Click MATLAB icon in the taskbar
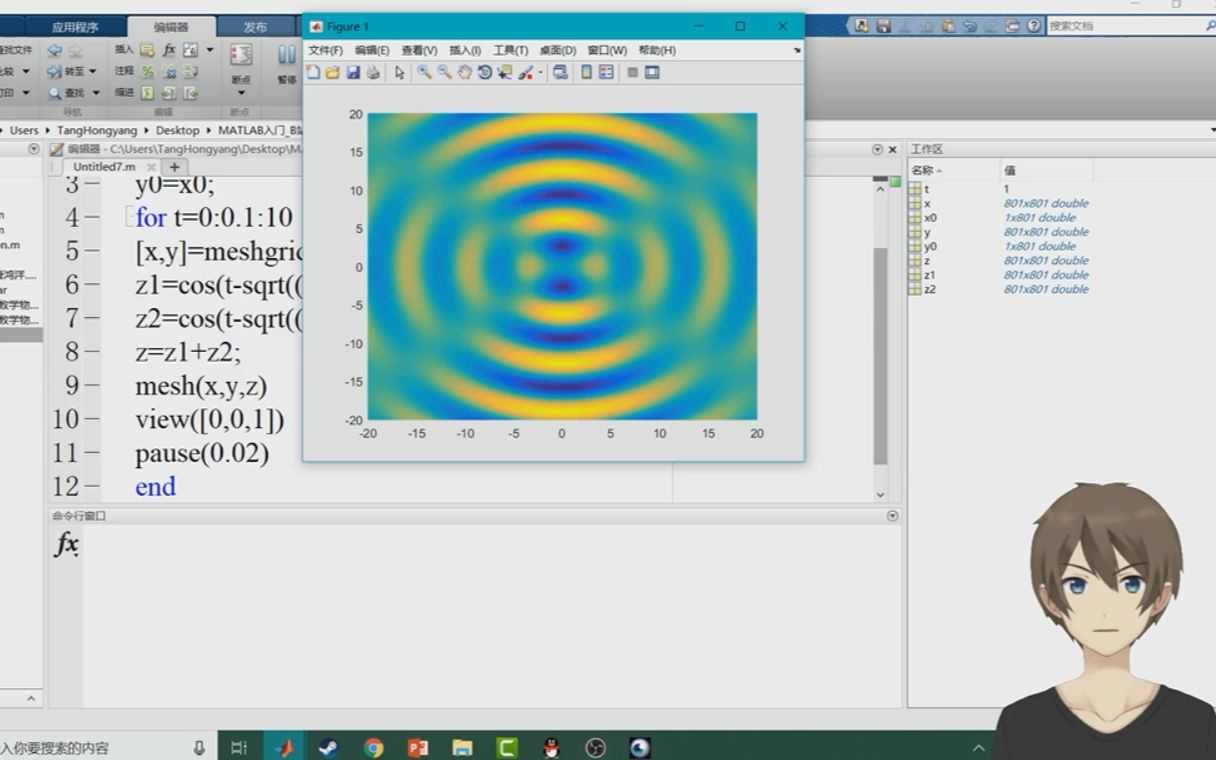The width and height of the screenshot is (1216, 760). (284, 747)
